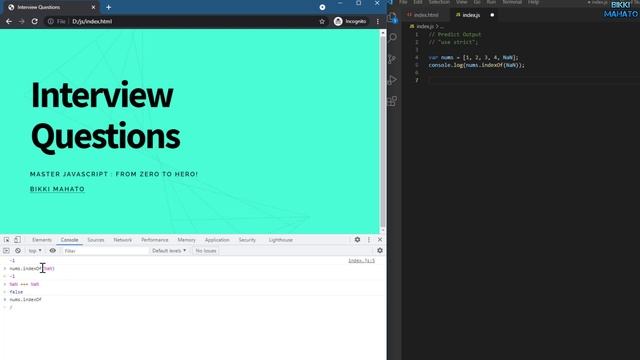Viewport: 640px width, 360px height.
Task: Open the 'top' JavaScript context dropdown
Action: (x=35, y=251)
